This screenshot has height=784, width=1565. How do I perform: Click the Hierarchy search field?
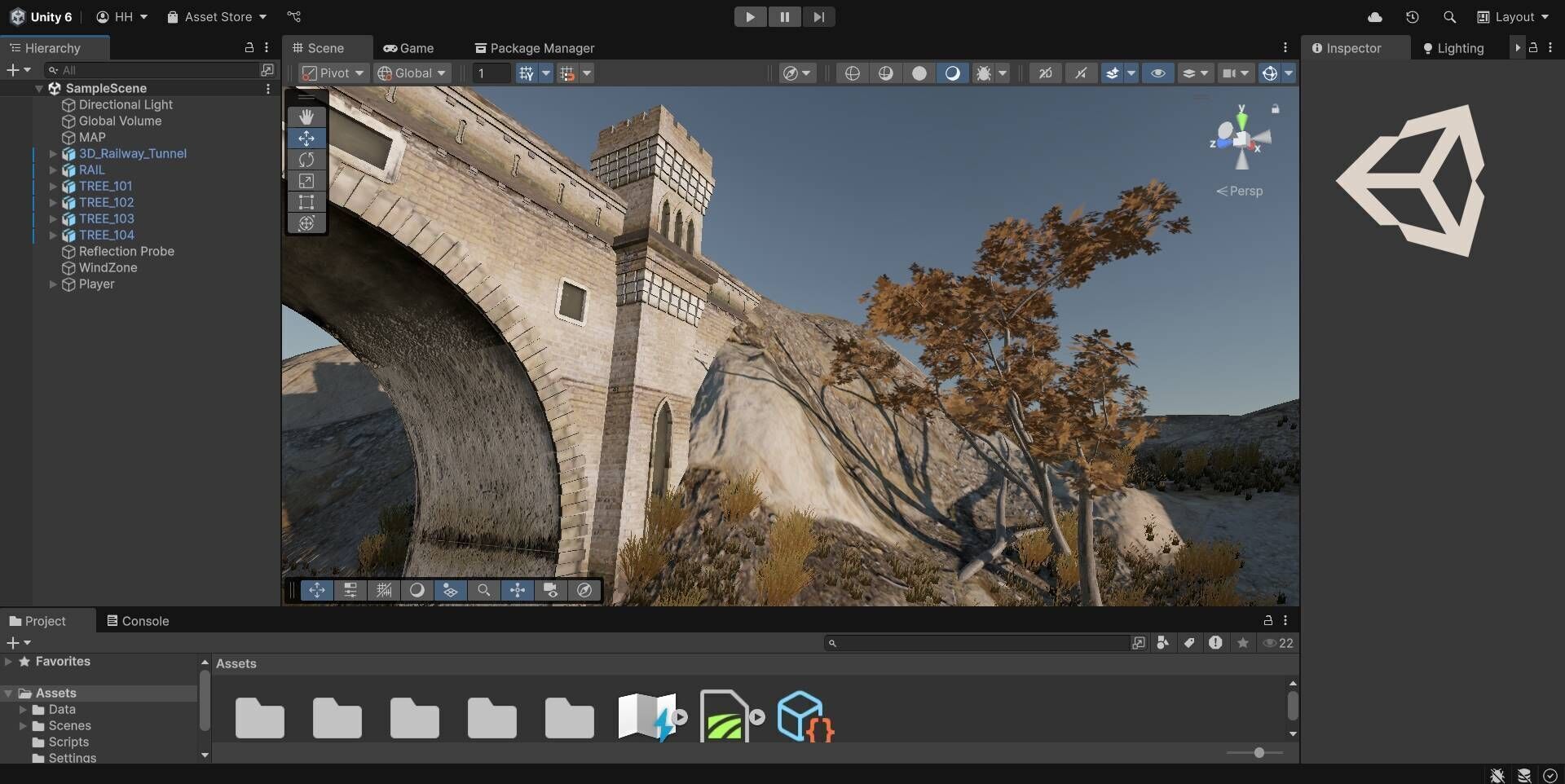[x=152, y=70]
